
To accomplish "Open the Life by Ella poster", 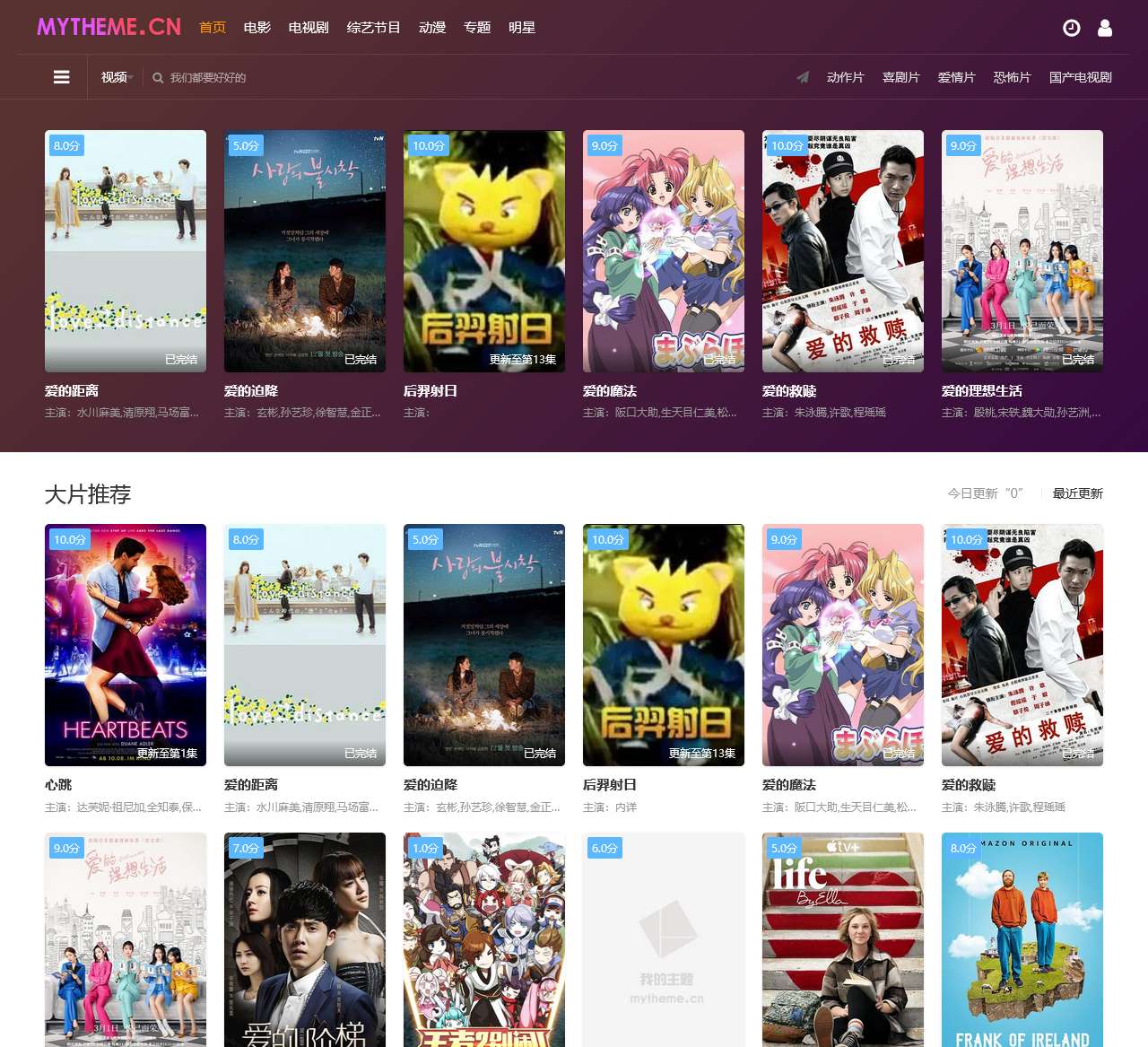I will (843, 939).
